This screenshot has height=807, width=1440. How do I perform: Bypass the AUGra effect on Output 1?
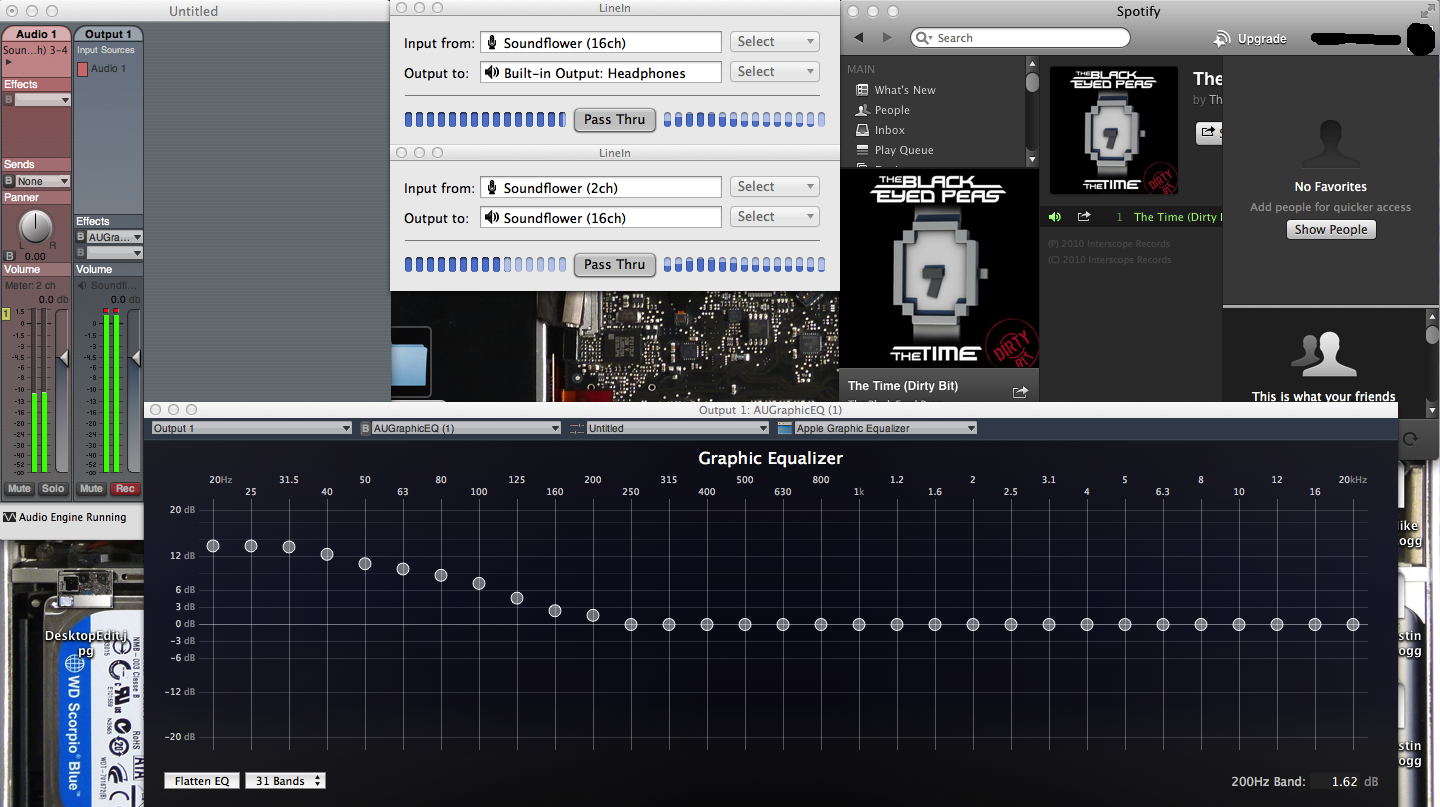(x=81, y=237)
